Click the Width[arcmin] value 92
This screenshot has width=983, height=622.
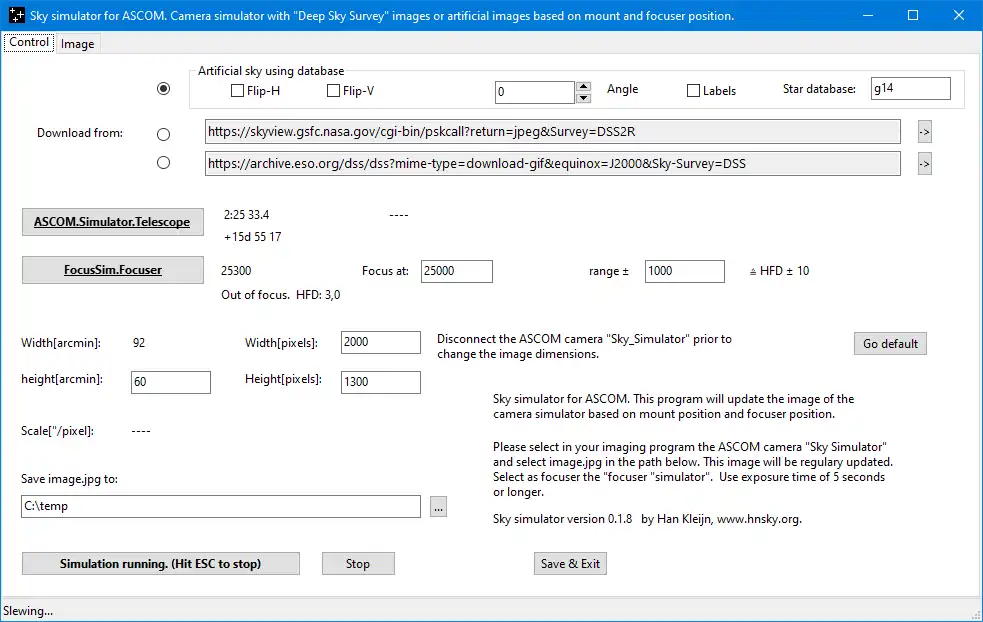(139, 343)
